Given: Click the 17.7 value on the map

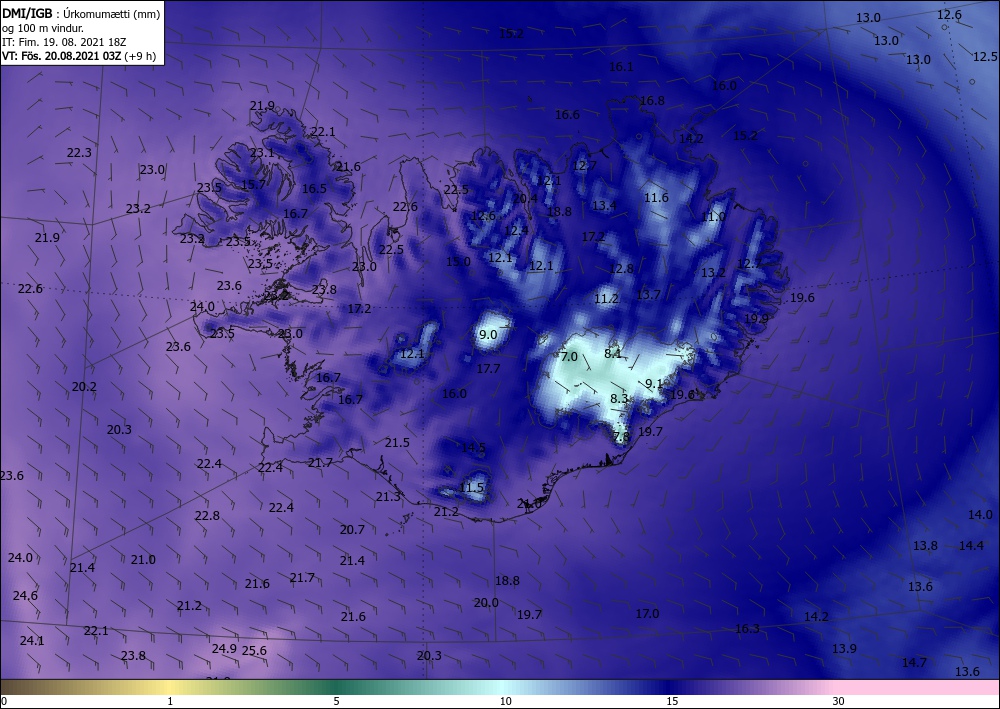Looking at the screenshot, I should [489, 369].
